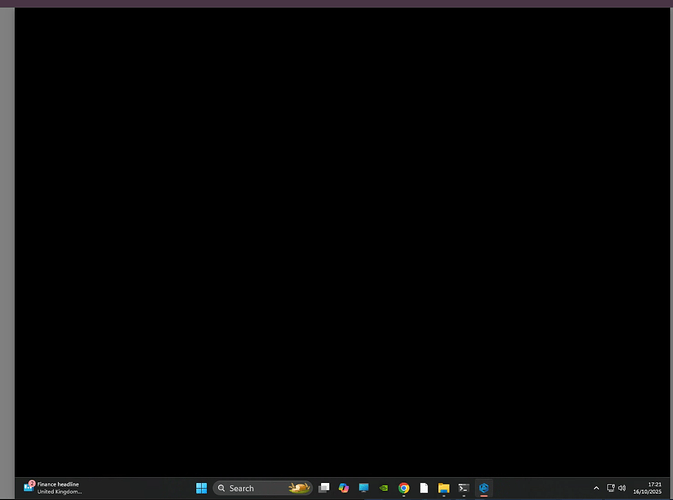Click the gray left margin strip
This screenshot has width=673, height=500.
7,240
